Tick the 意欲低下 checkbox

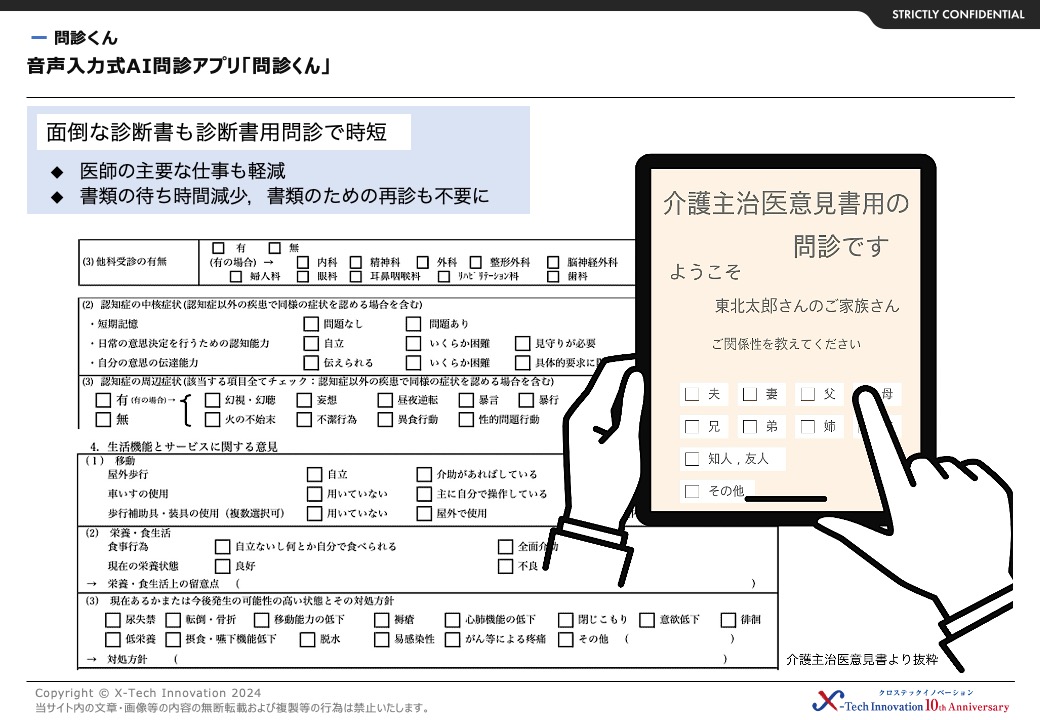click(647, 620)
